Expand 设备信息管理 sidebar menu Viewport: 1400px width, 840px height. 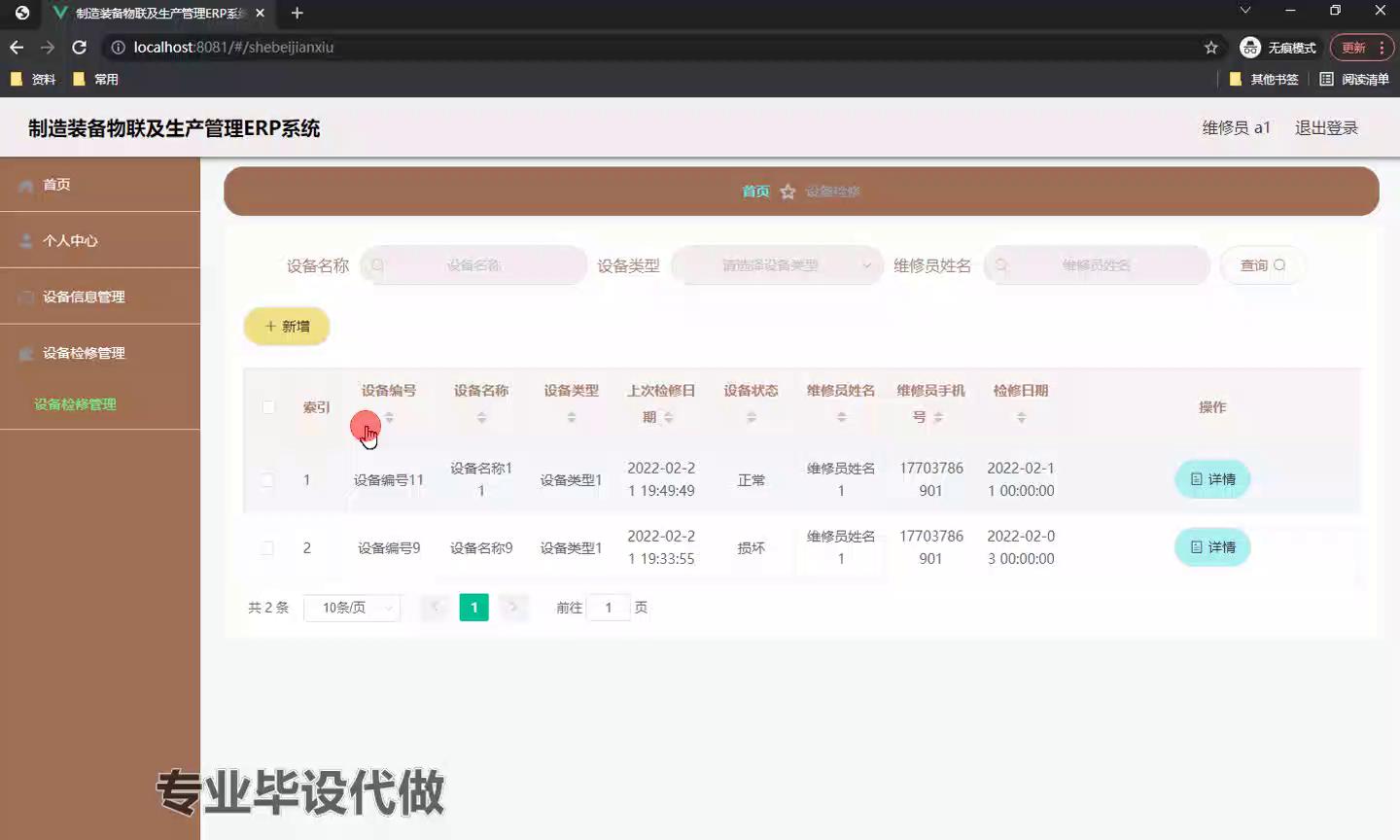pyautogui.click(x=84, y=297)
